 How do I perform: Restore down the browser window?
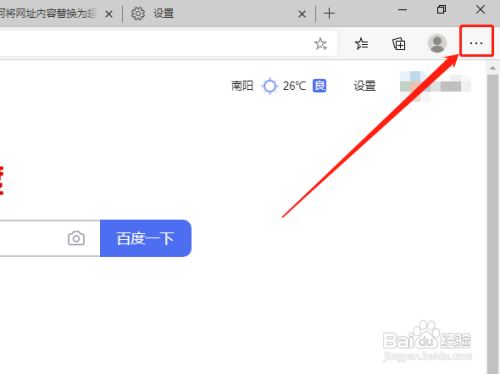point(441,10)
